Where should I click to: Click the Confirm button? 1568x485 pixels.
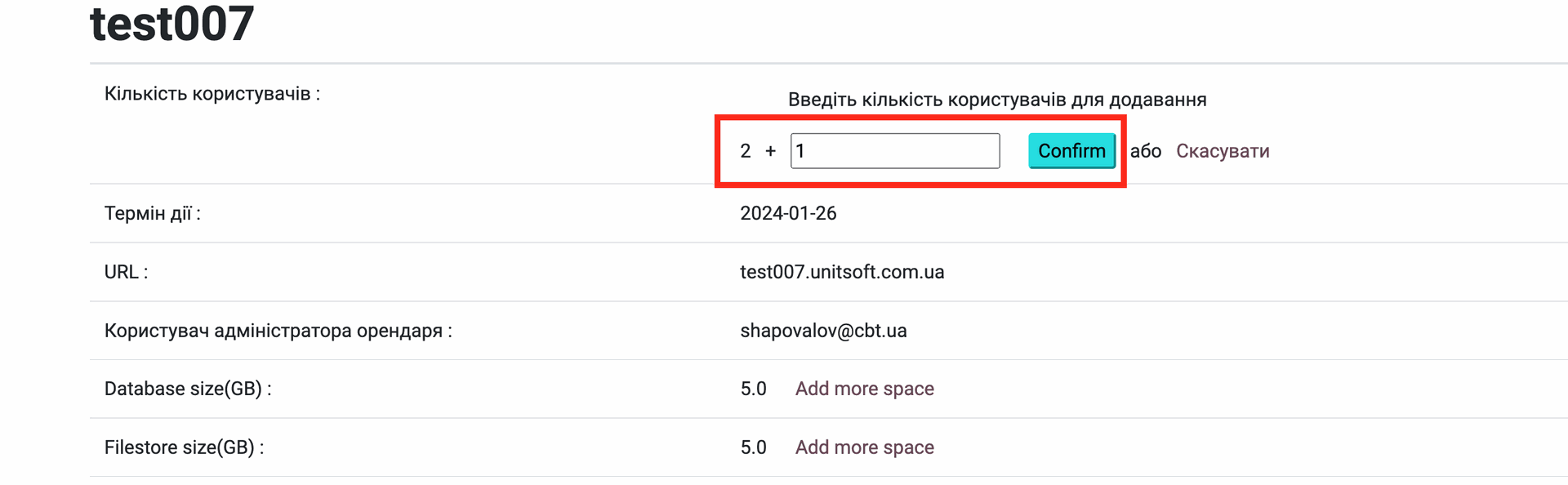click(x=1071, y=151)
